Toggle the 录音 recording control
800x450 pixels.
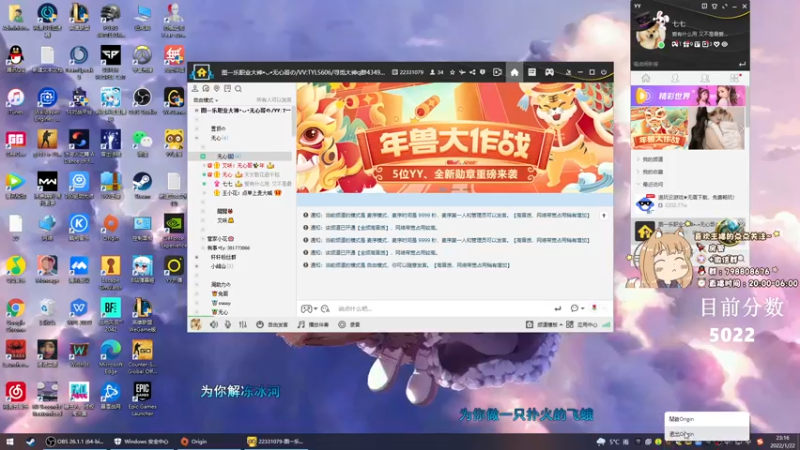click(349, 324)
